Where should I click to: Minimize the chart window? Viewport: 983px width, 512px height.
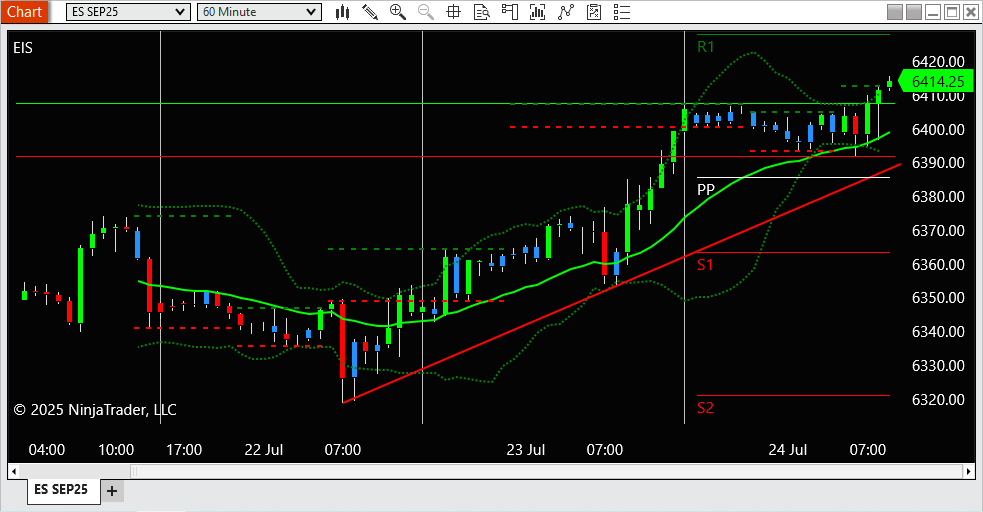tap(933, 12)
